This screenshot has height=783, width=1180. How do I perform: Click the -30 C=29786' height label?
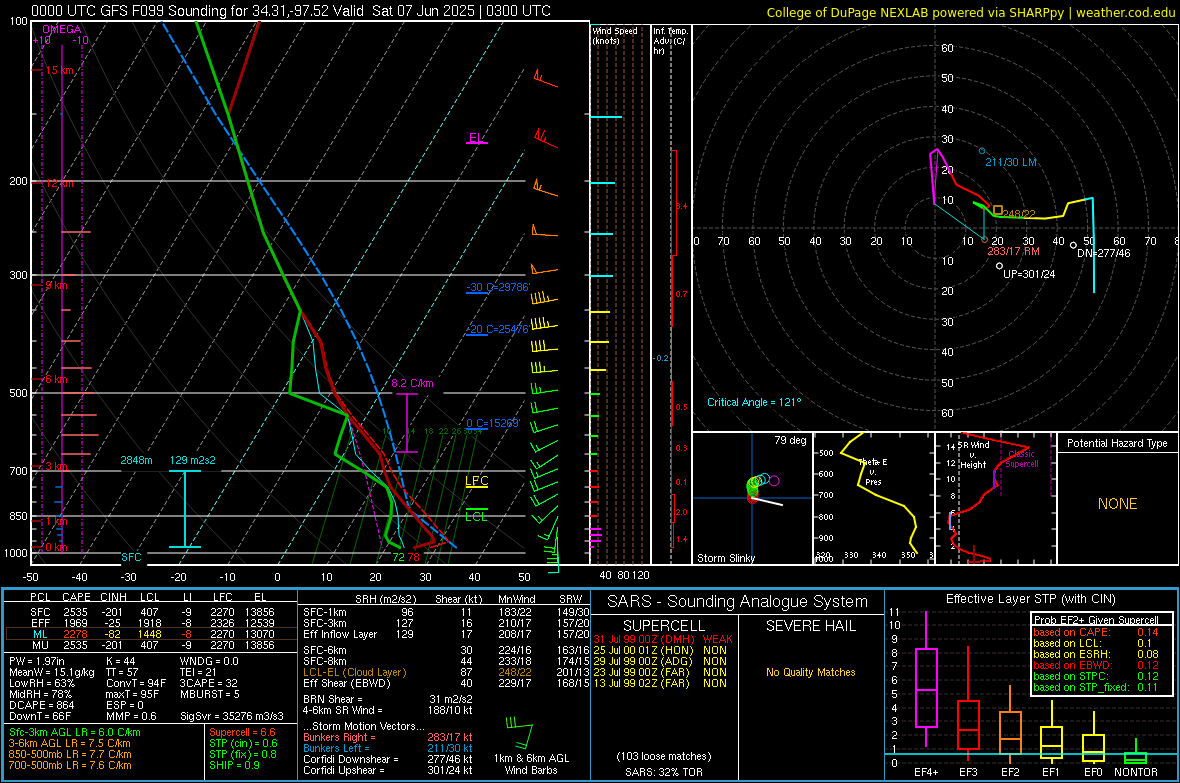coord(498,287)
